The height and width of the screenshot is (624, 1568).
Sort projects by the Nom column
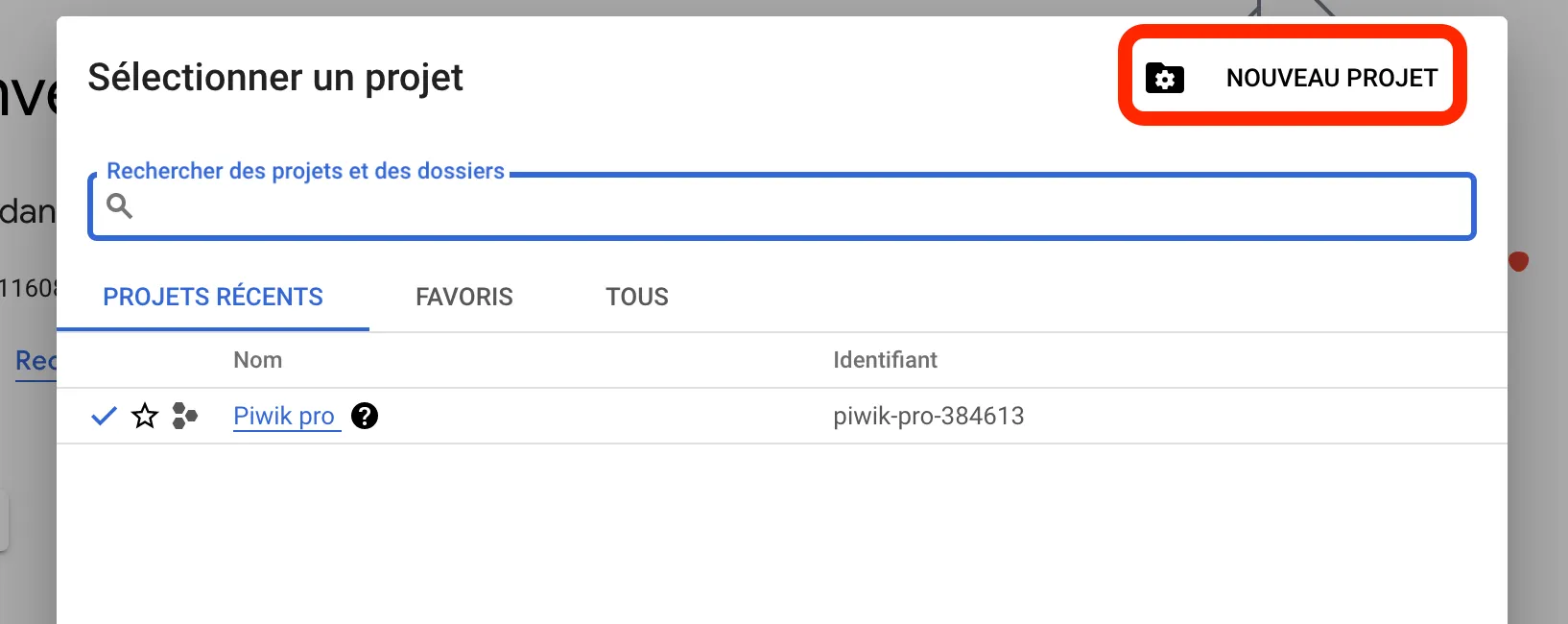click(257, 360)
